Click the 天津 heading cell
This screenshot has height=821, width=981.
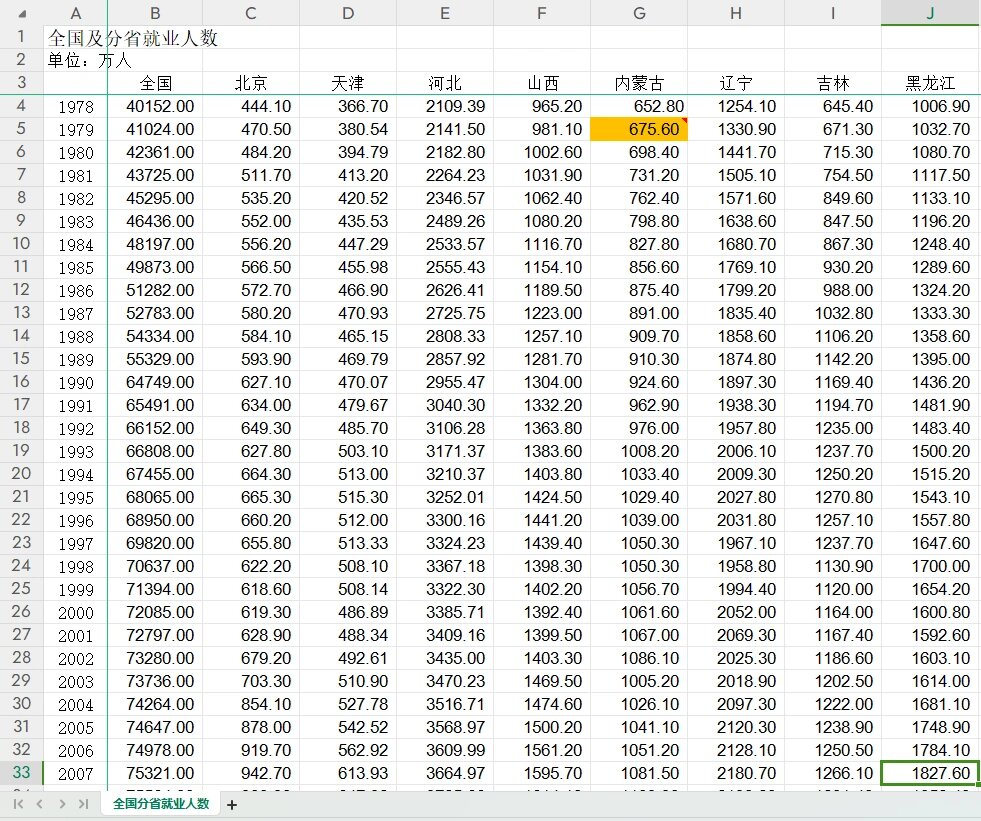point(348,83)
